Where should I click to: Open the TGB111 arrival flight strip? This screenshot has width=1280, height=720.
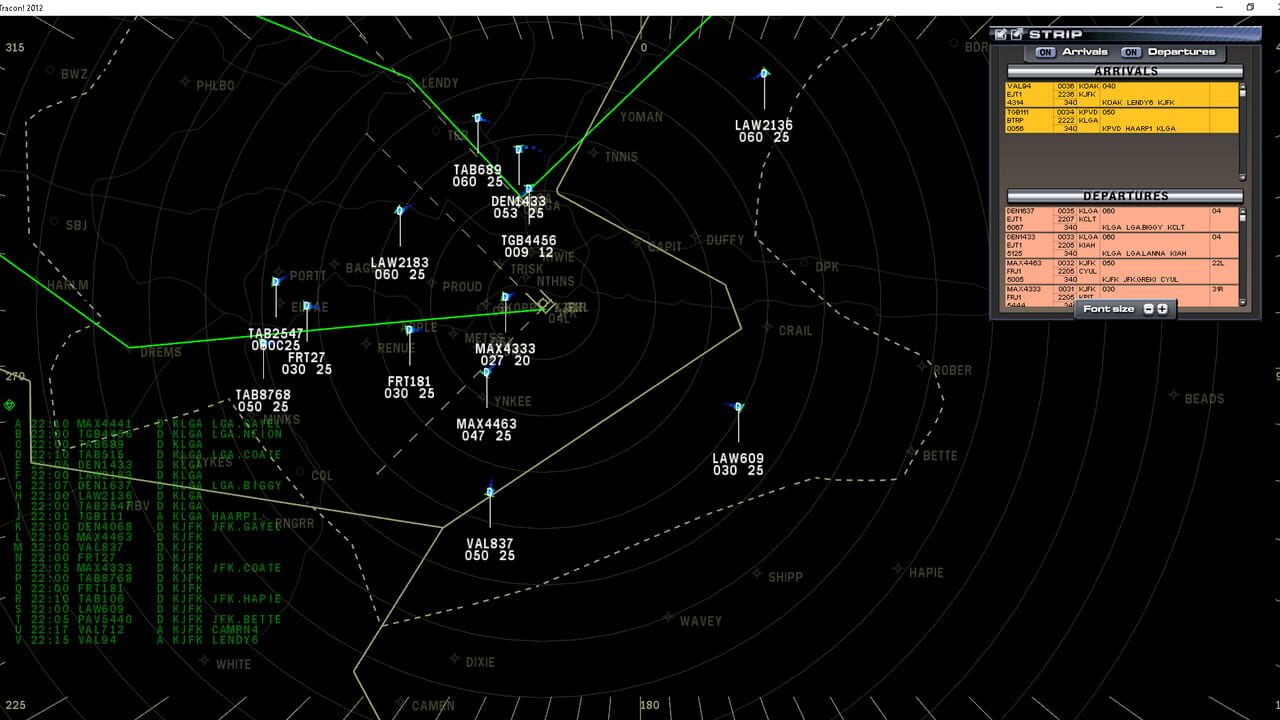(x=1122, y=120)
